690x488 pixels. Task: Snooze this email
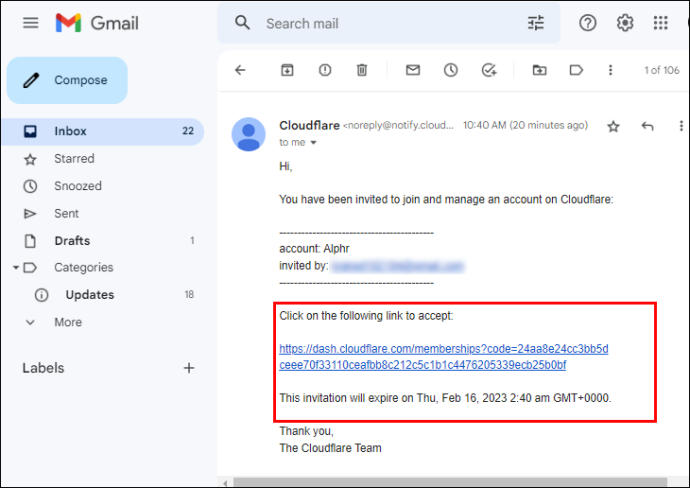tap(451, 70)
